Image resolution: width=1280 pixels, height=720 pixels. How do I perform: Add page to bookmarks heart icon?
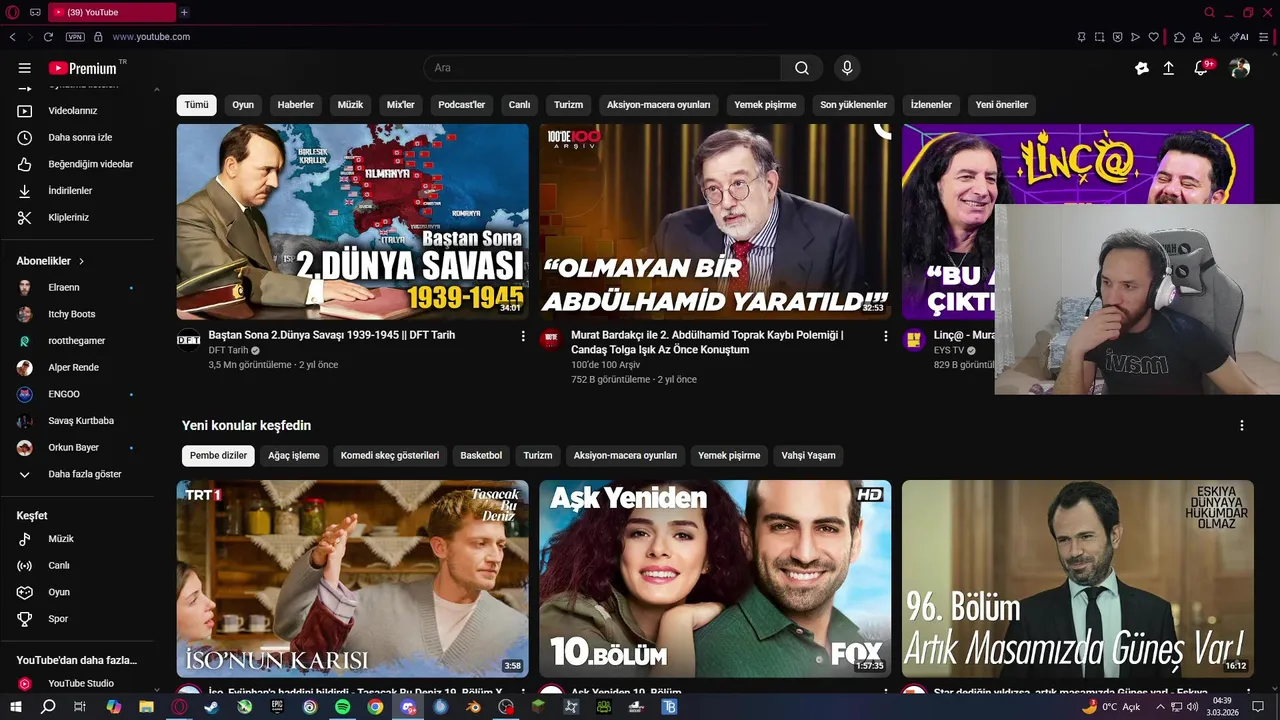(x=1153, y=37)
